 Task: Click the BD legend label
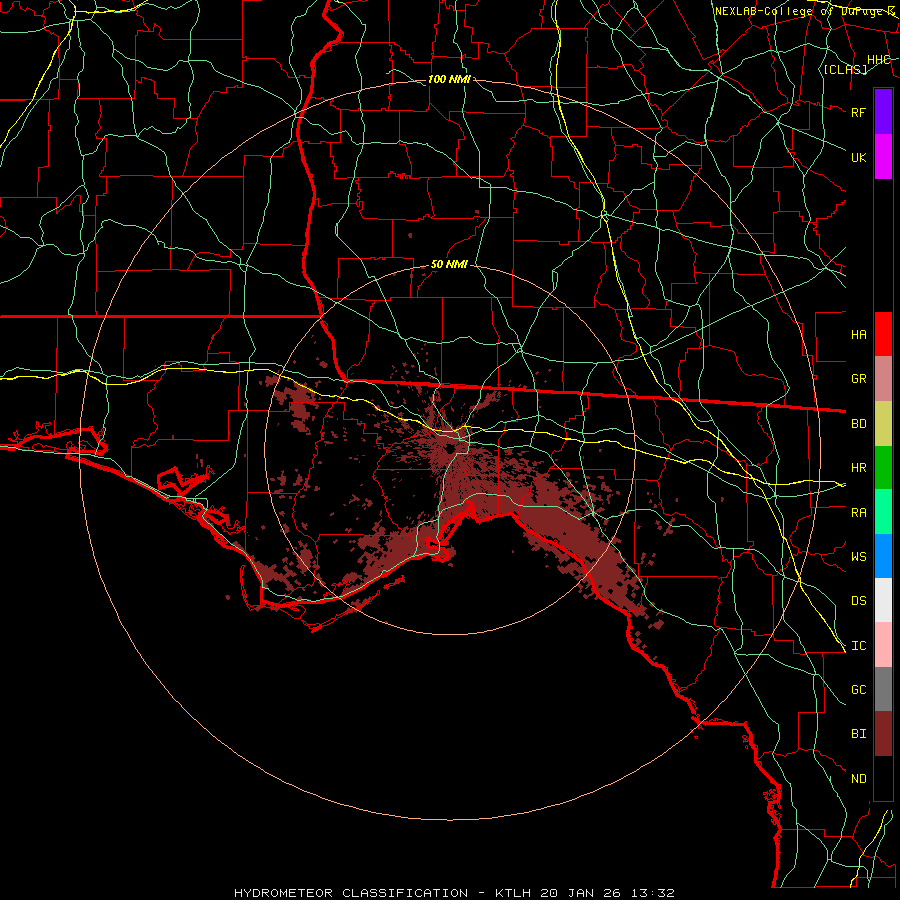(858, 424)
